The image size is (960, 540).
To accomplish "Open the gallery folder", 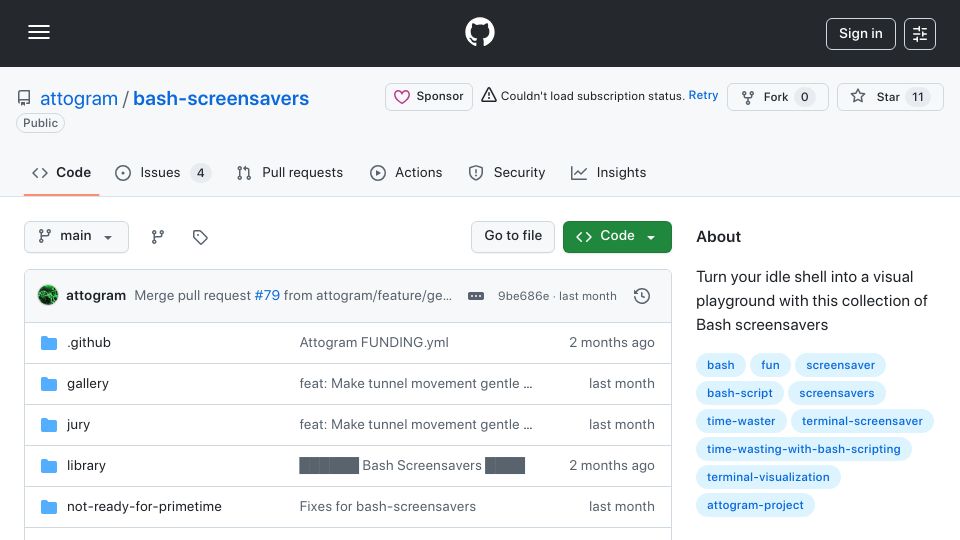I will [x=88, y=383].
